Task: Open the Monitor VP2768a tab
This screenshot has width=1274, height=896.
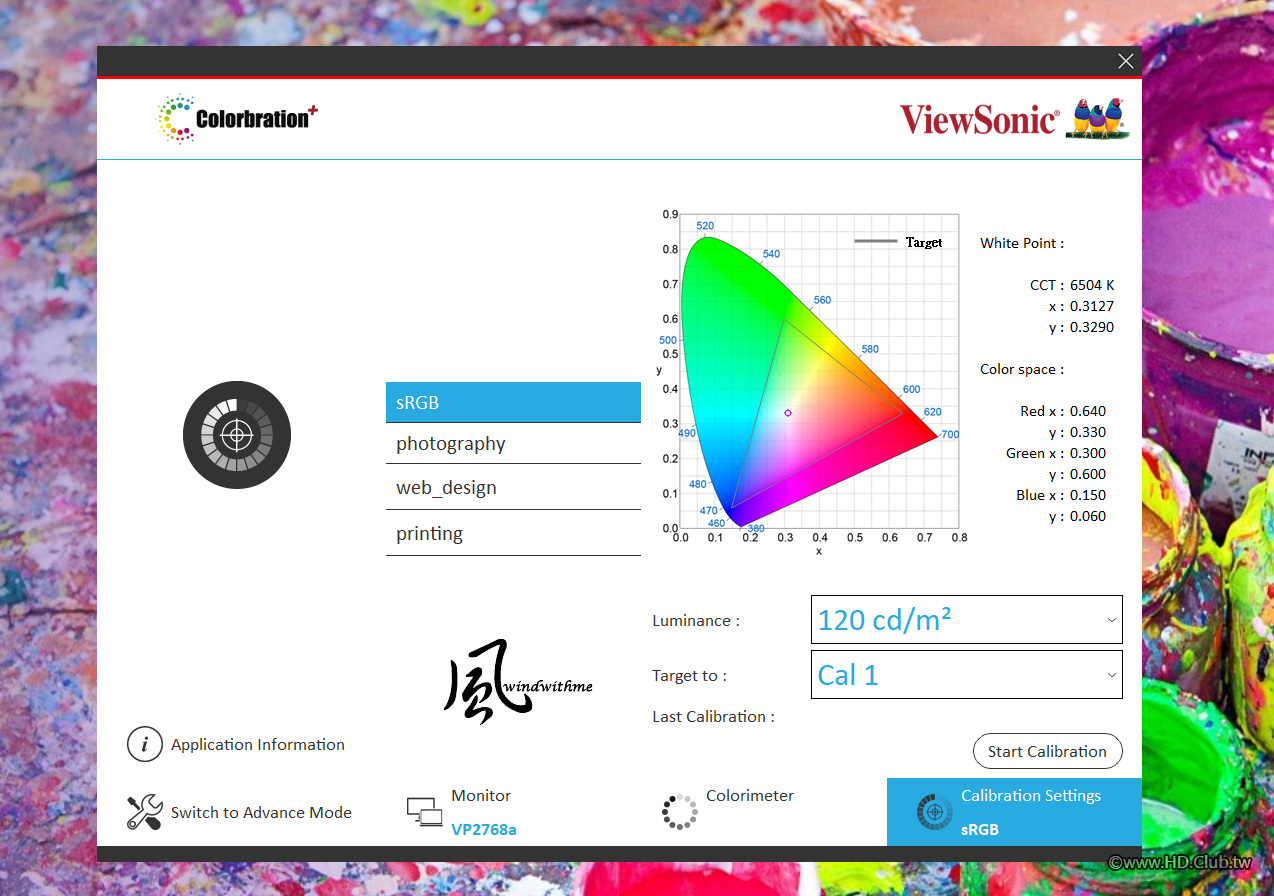Action: (x=481, y=812)
